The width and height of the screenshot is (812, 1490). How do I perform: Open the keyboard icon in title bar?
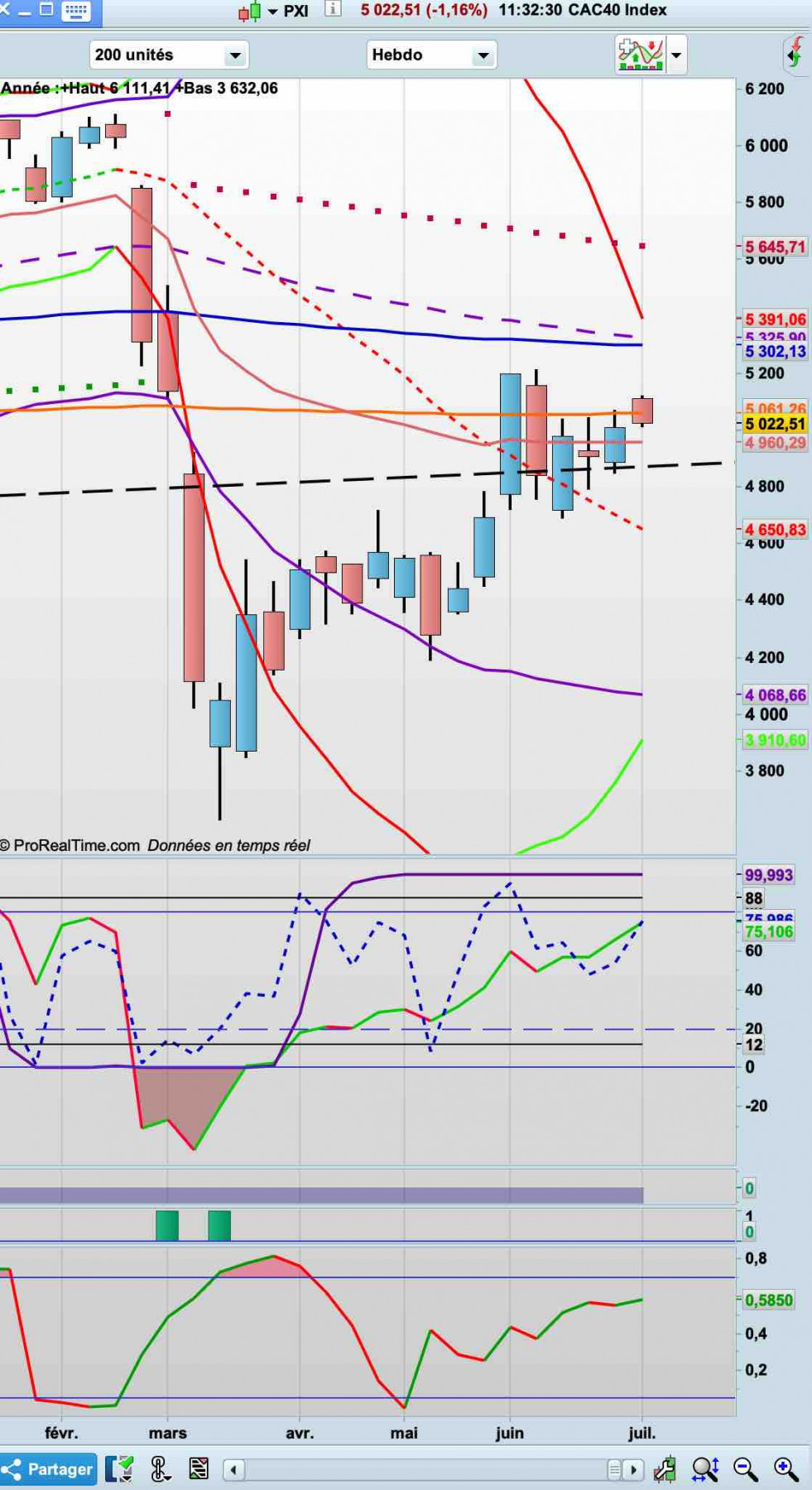(76, 11)
